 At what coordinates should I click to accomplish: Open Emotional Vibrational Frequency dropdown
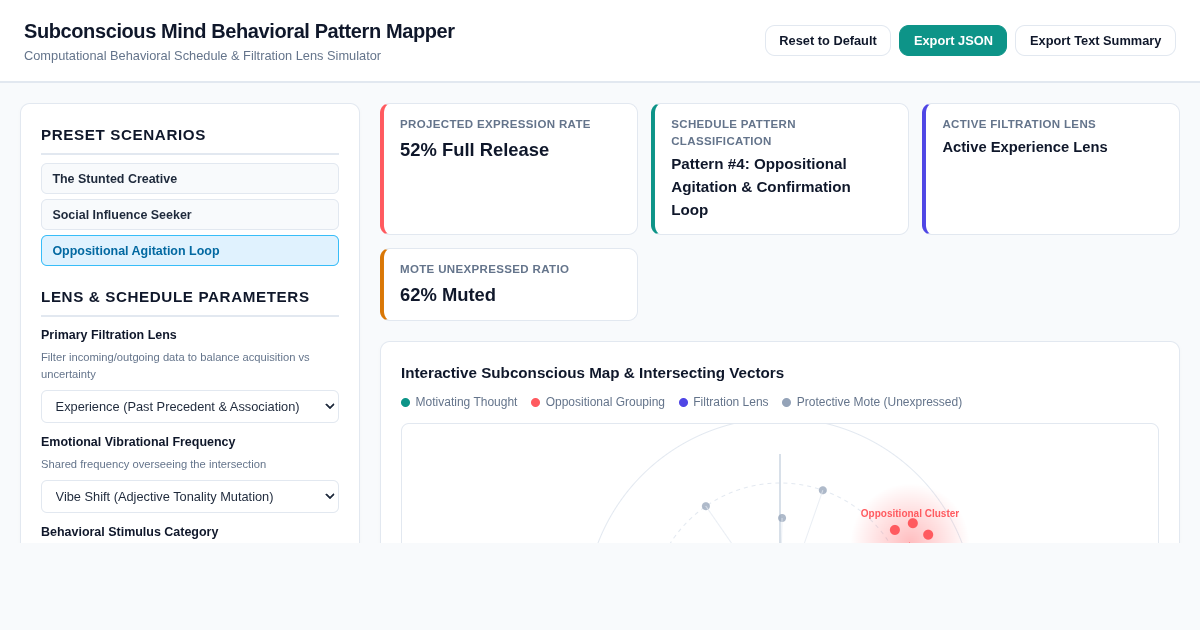click(190, 497)
